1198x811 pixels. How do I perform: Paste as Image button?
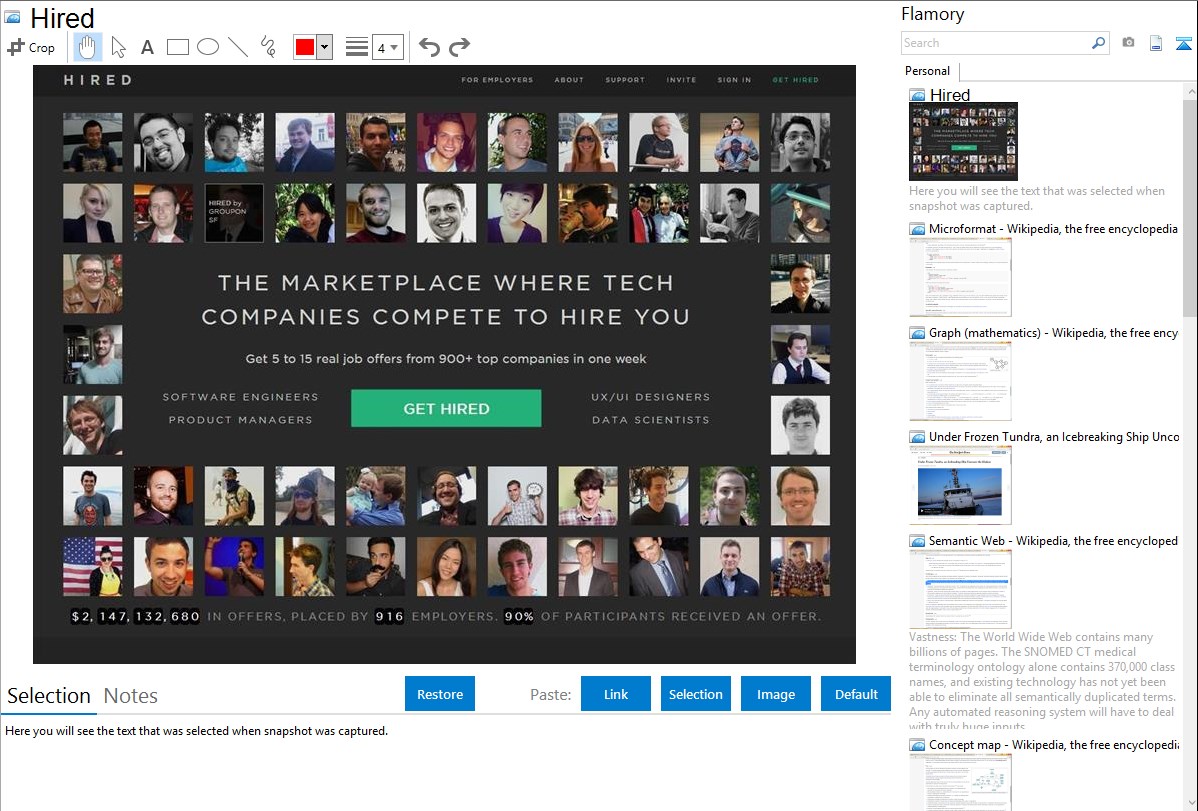pyautogui.click(x=775, y=694)
